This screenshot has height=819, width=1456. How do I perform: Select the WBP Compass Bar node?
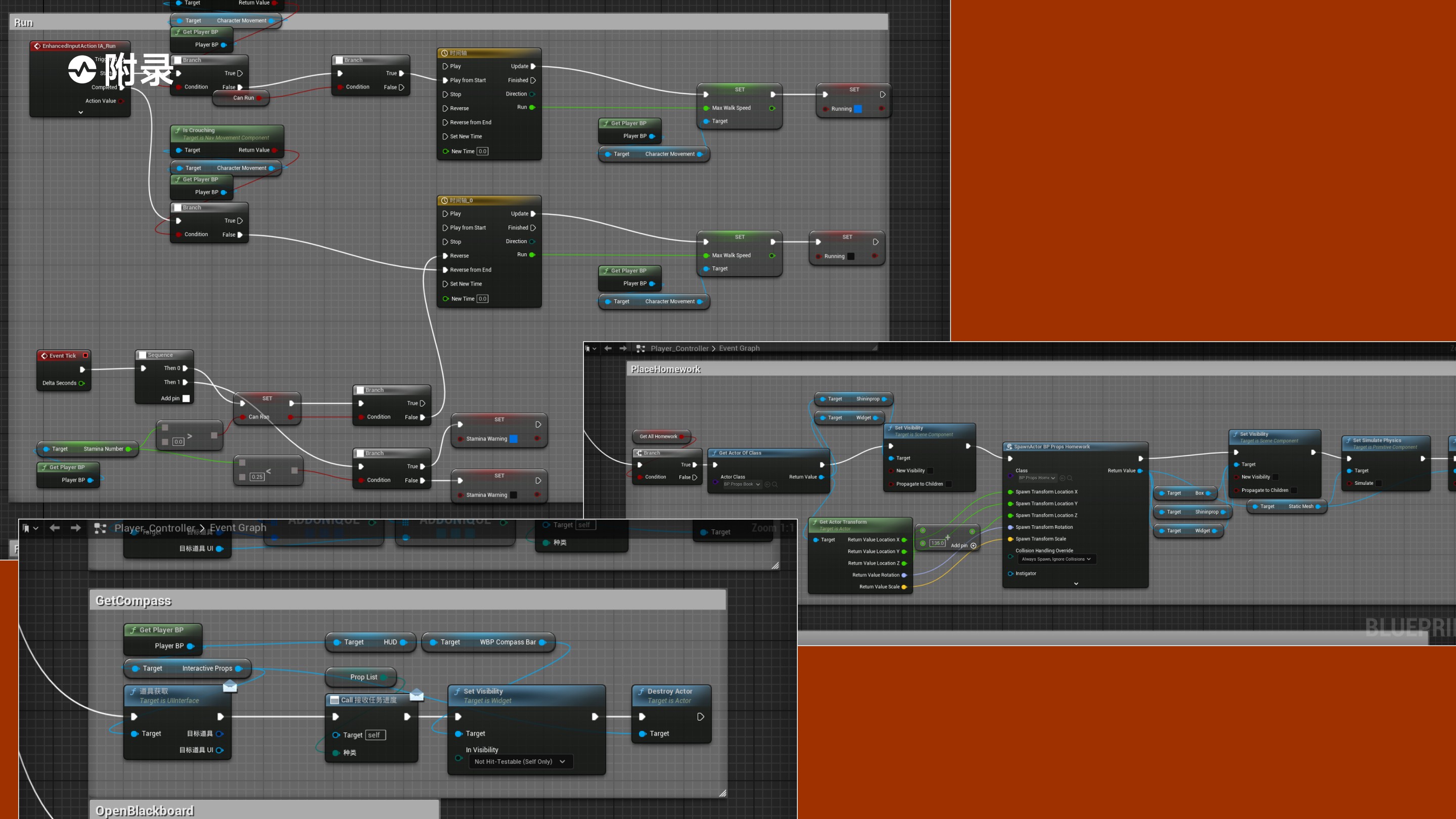click(x=488, y=642)
